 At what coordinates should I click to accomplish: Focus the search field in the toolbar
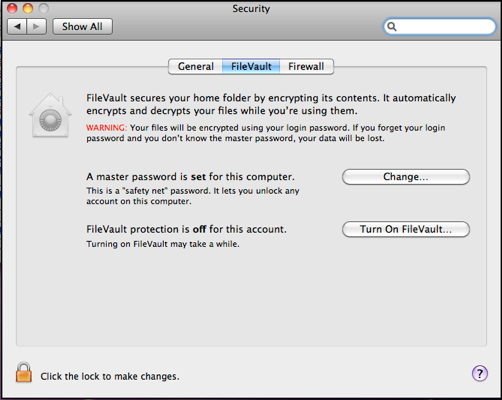439,26
